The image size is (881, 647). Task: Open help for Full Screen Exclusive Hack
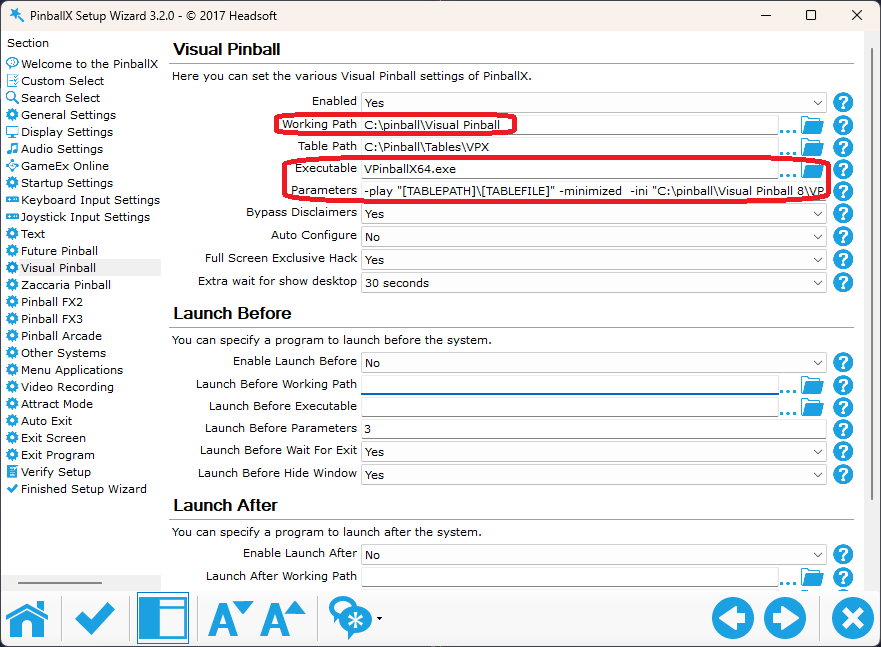coord(843,259)
